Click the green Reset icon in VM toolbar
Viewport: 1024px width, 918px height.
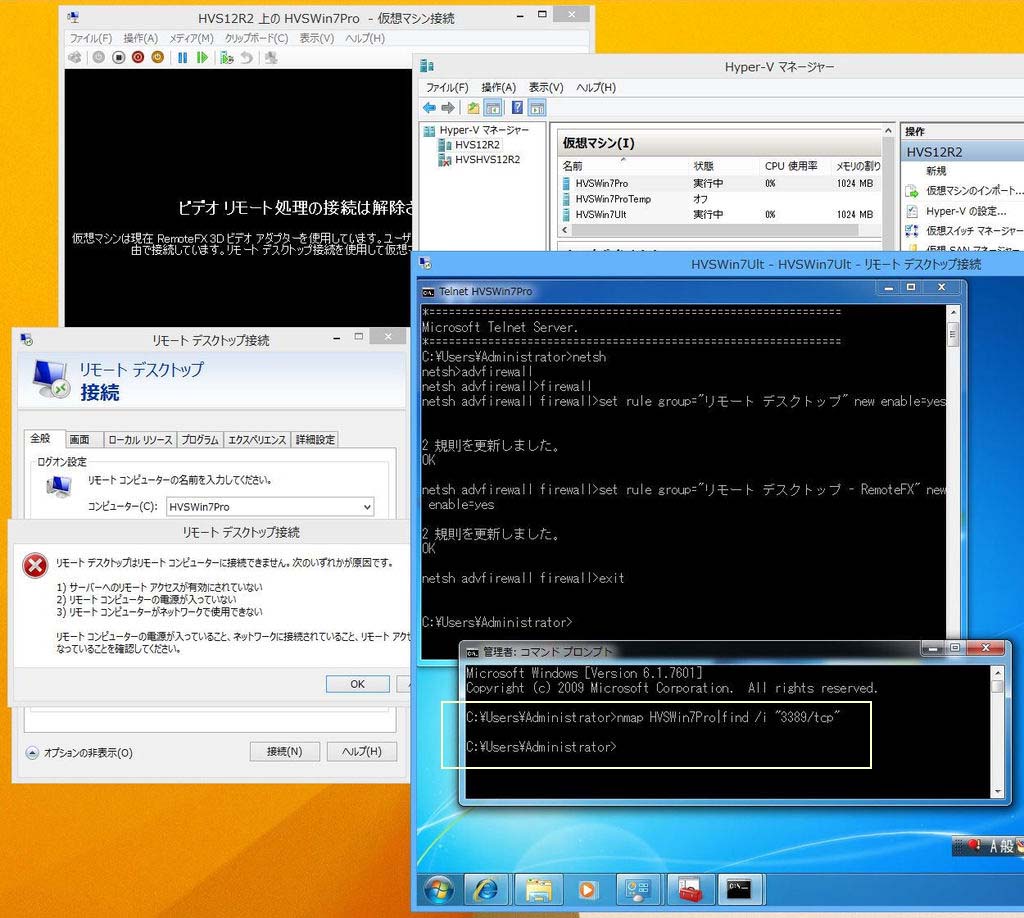[202, 57]
